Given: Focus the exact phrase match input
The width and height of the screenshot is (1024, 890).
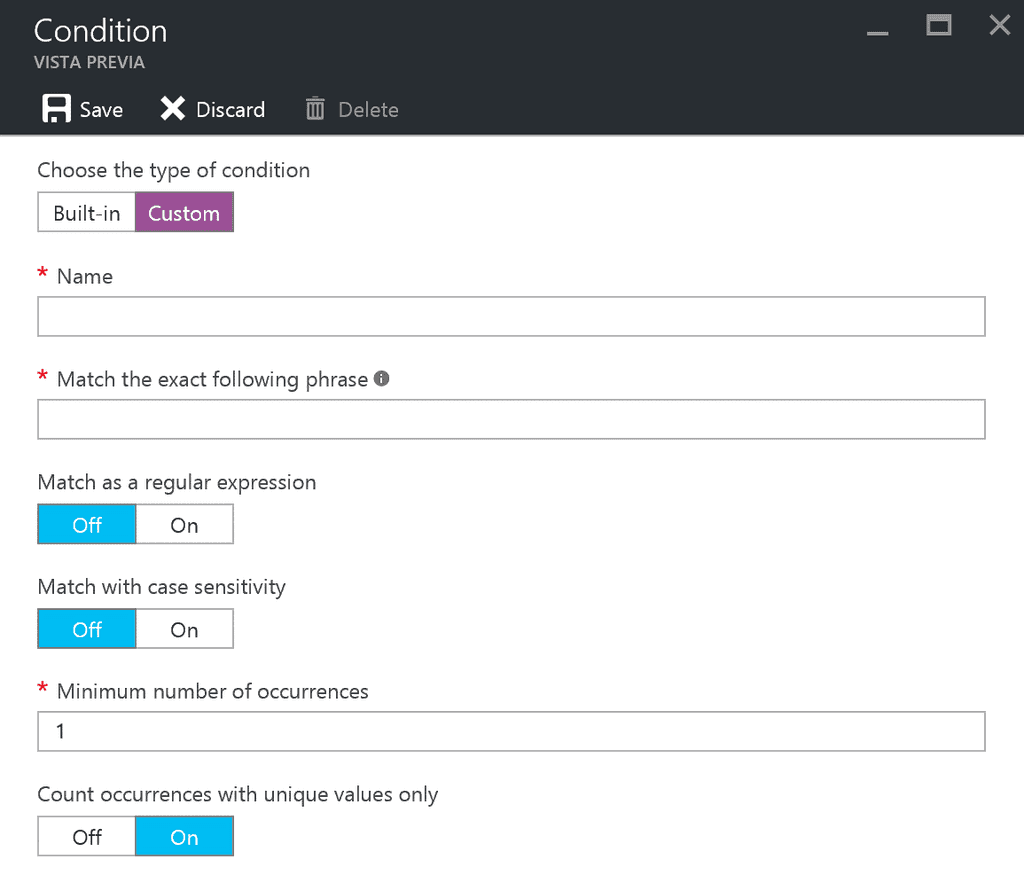Looking at the screenshot, I should [511, 419].
